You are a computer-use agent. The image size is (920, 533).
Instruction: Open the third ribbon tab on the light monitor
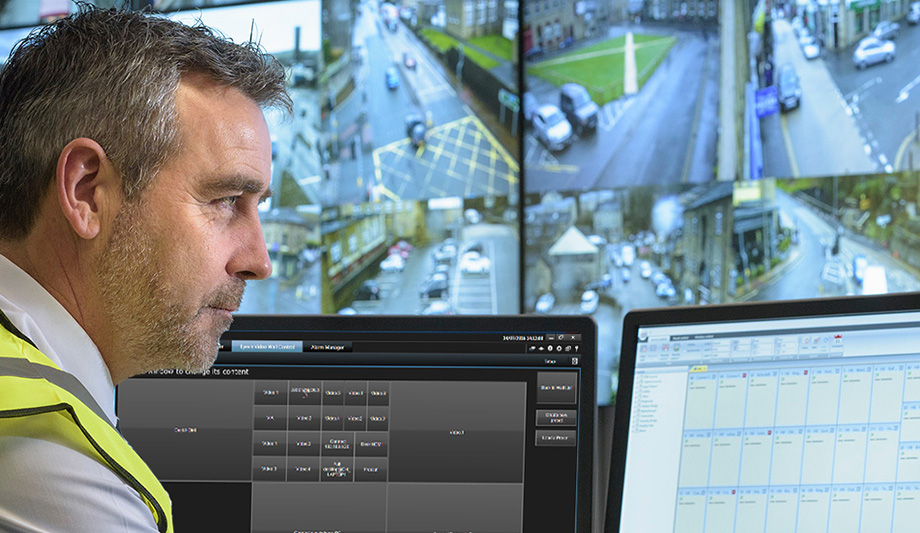pos(703,336)
